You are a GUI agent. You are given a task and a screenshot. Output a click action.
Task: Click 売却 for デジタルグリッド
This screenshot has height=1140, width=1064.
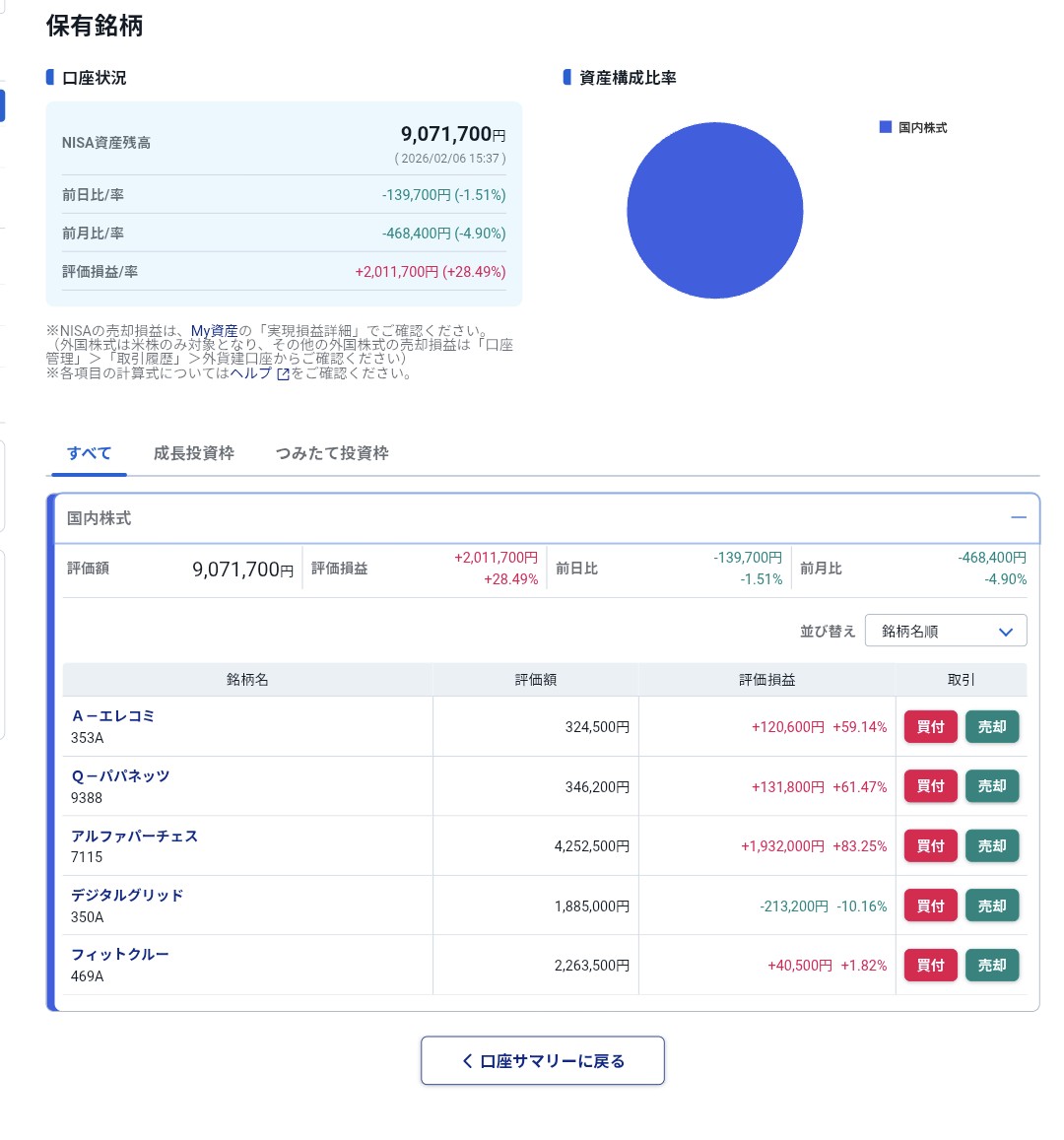[x=992, y=905]
